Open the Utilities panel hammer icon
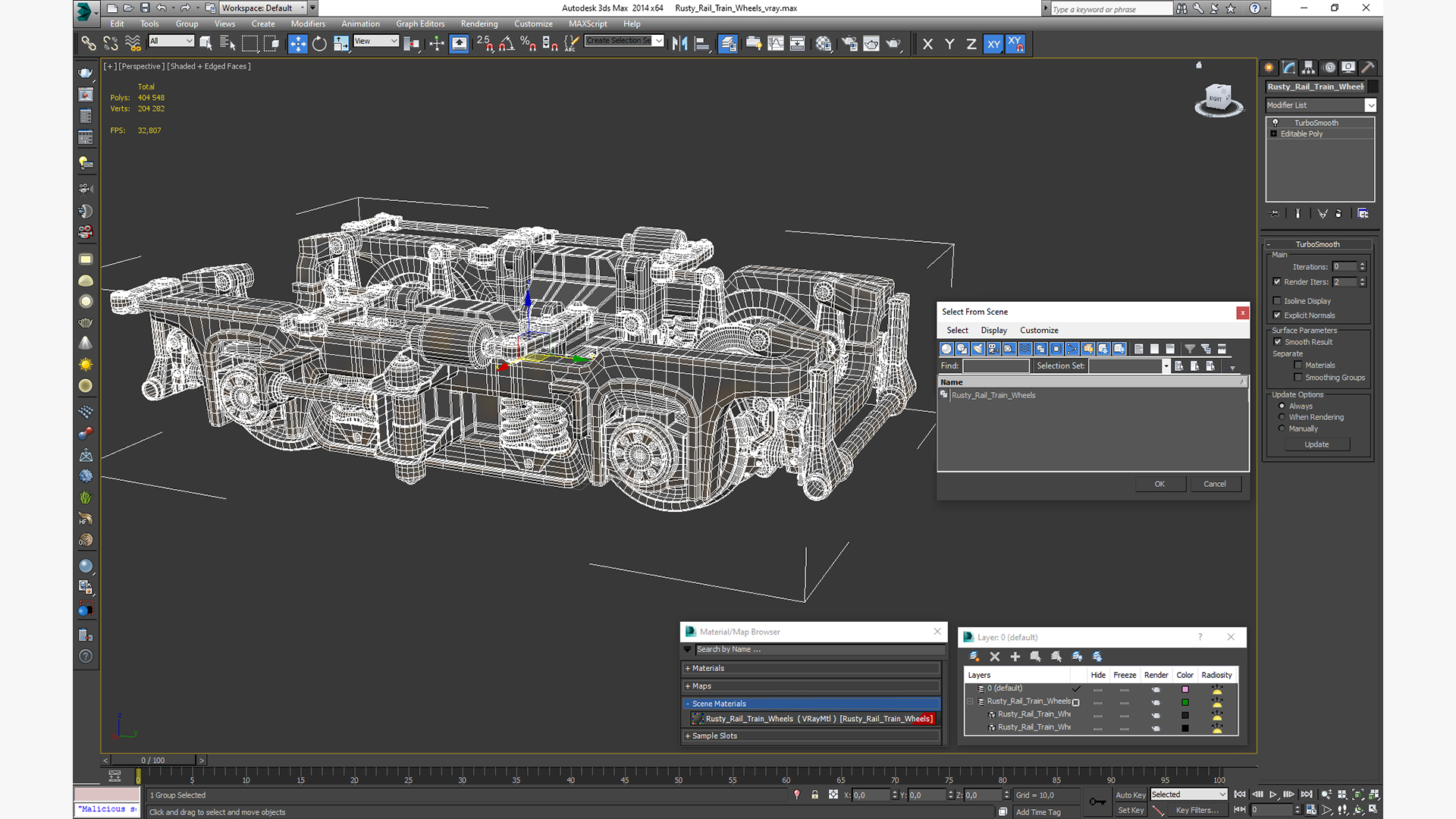 (x=1367, y=67)
